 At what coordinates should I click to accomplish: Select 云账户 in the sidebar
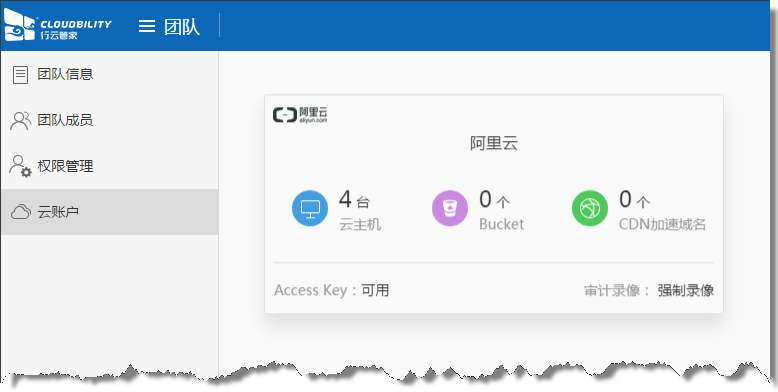pos(109,212)
